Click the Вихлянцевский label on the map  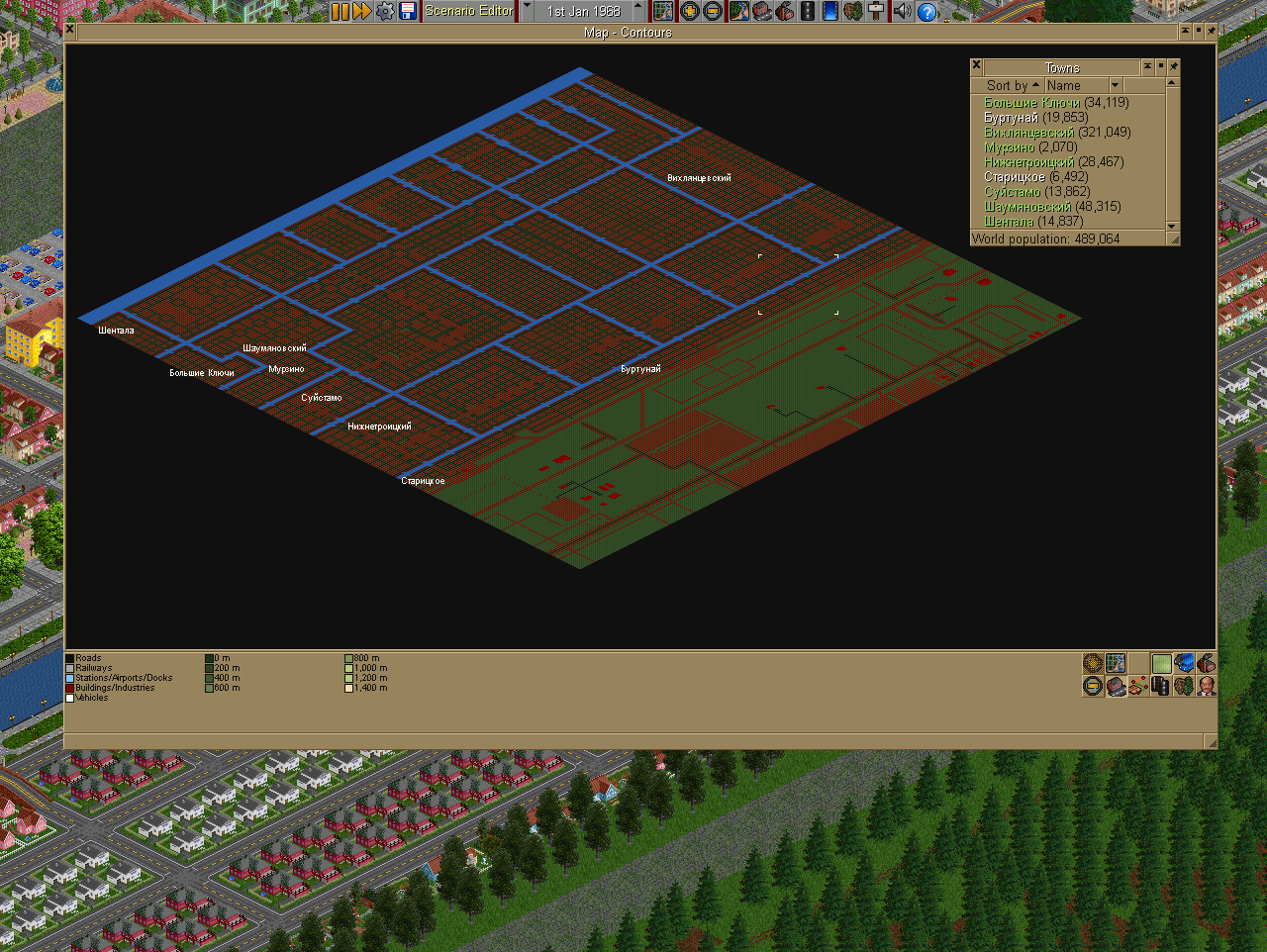[699, 178]
